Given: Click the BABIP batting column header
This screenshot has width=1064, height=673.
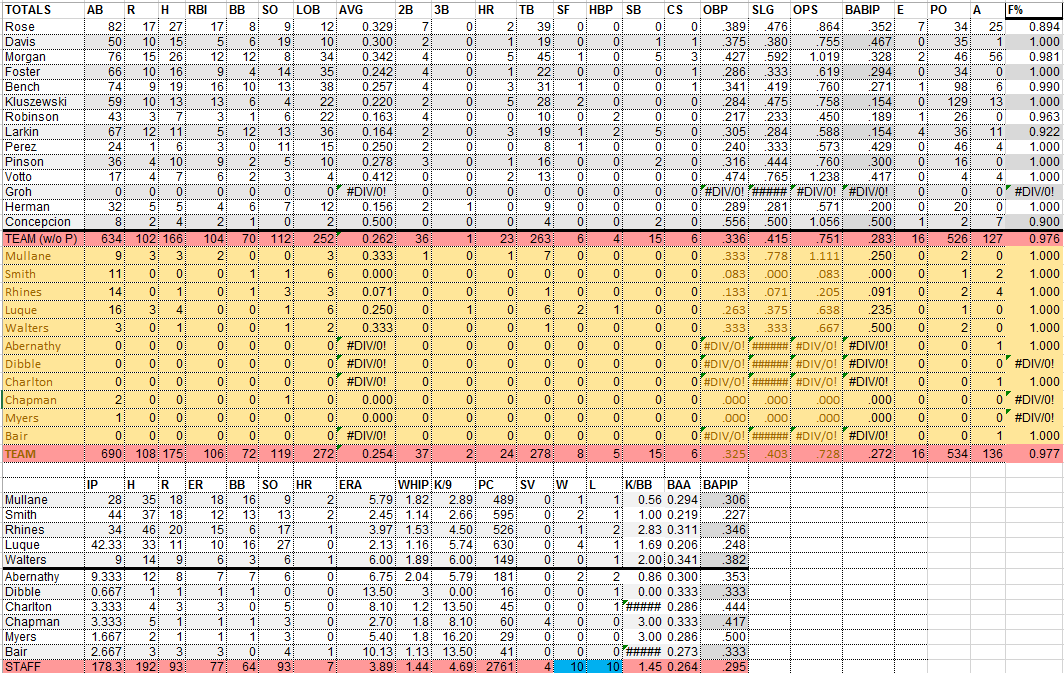Looking at the screenshot, I should point(868,9).
